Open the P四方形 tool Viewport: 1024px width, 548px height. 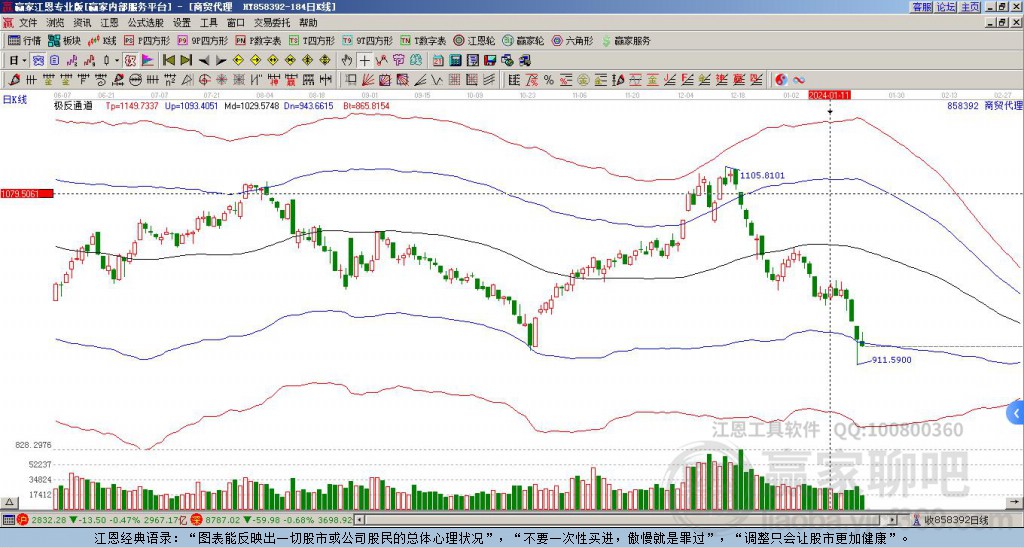[x=147, y=40]
